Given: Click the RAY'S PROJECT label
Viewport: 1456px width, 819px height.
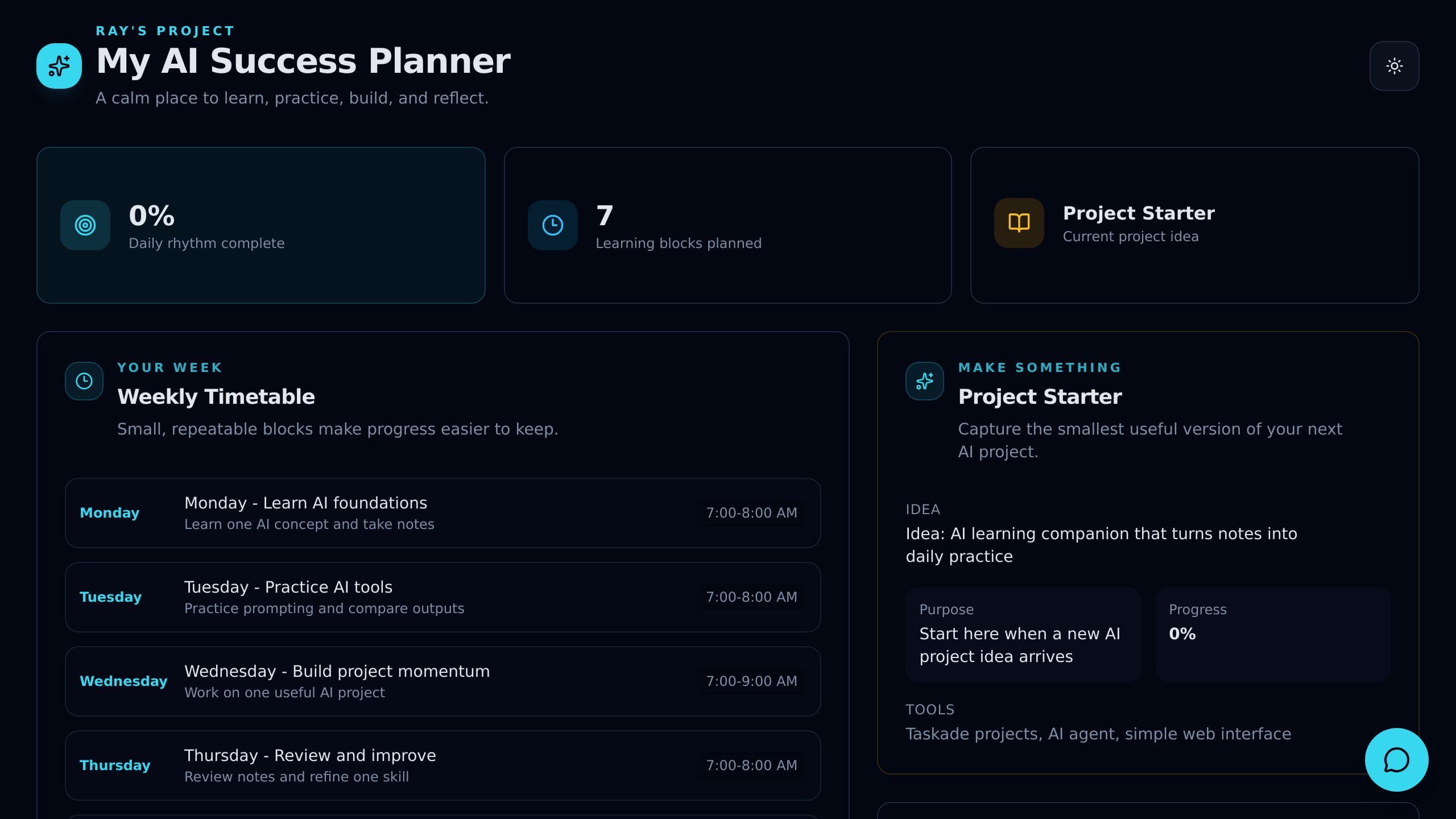Looking at the screenshot, I should pos(165,31).
